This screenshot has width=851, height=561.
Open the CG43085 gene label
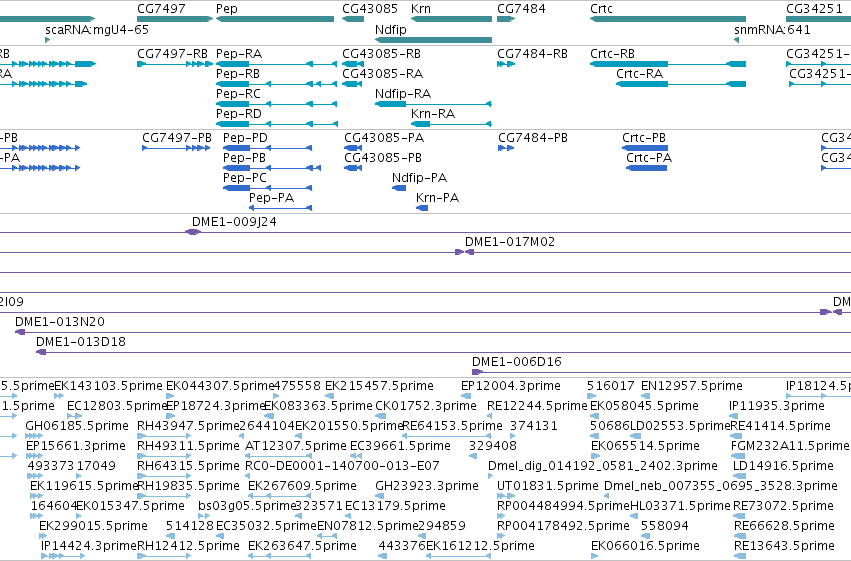(370, 9)
